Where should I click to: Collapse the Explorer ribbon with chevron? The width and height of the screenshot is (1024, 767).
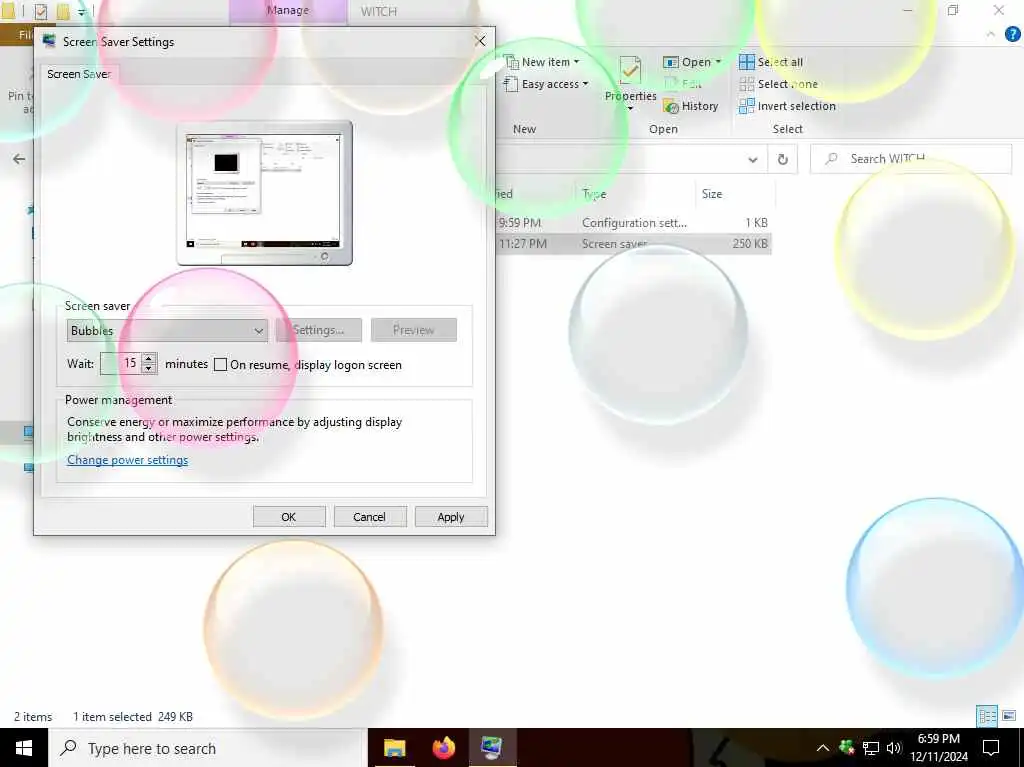click(x=991, y=34)
